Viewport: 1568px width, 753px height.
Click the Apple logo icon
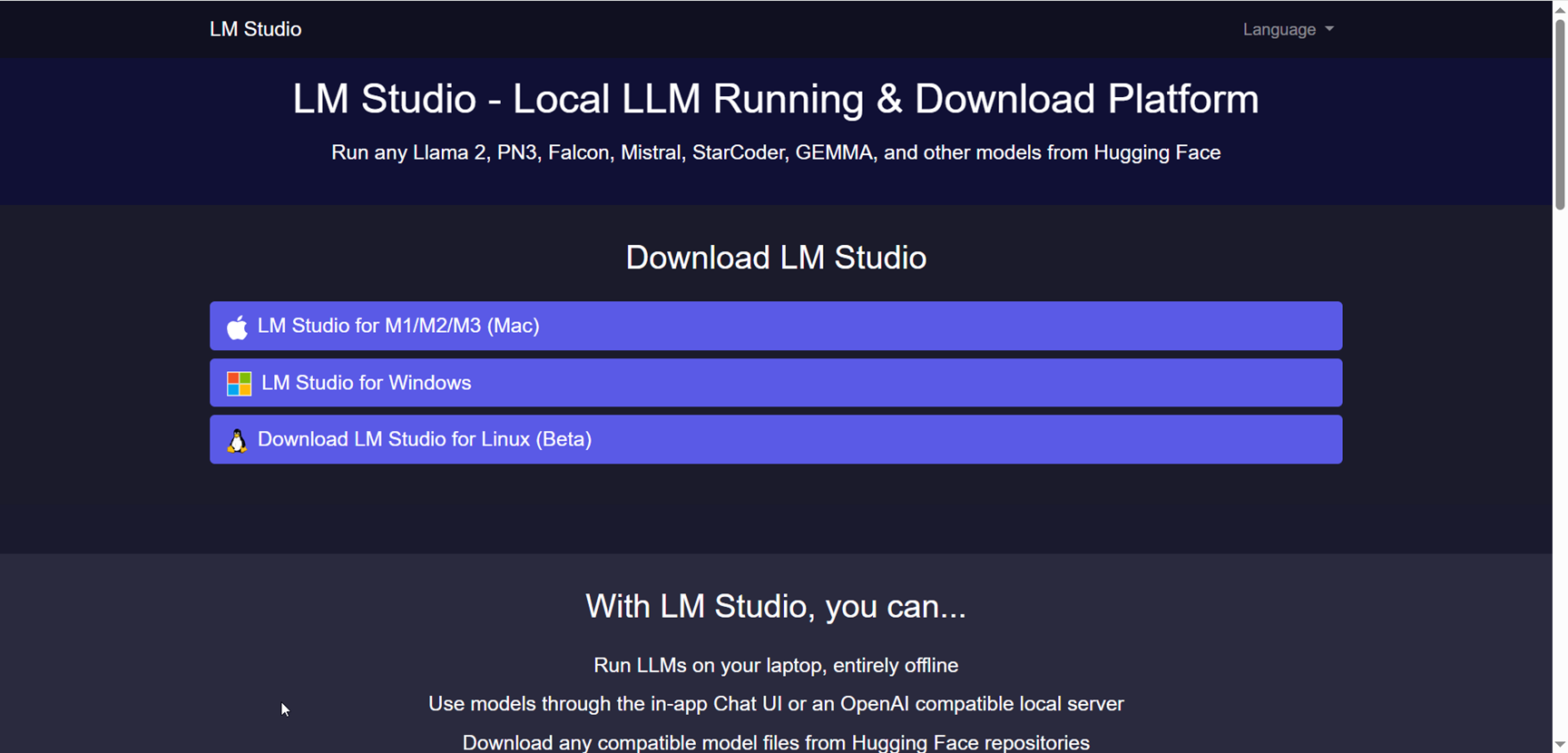[x=237, y=327]
